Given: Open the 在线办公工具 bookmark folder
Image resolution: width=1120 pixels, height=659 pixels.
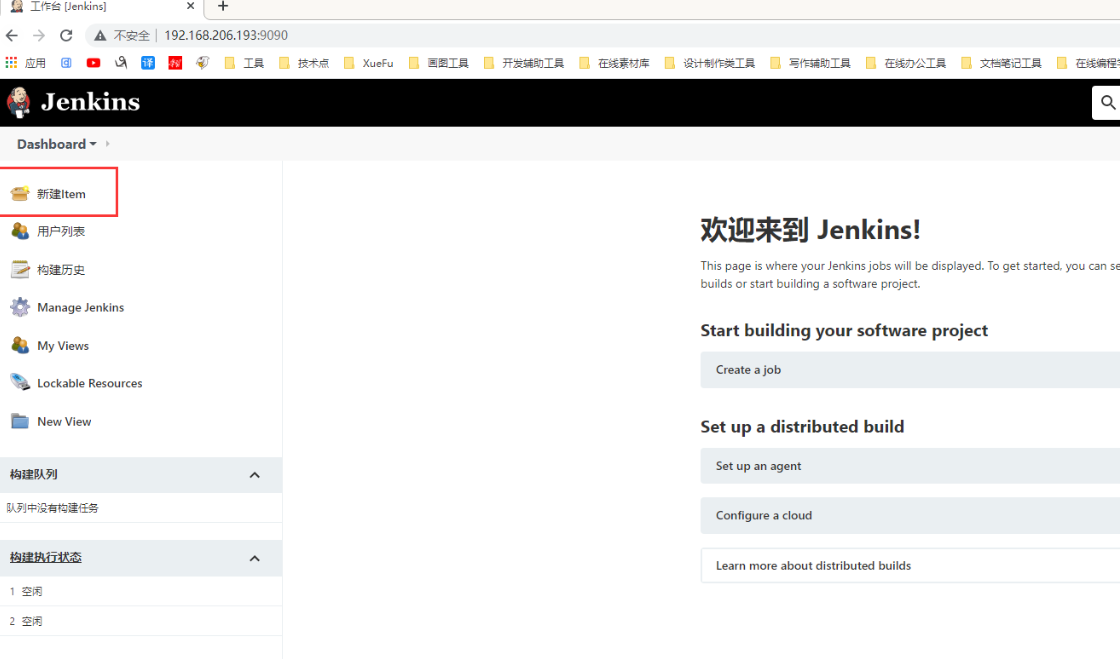Looking at the screenshot, I should pos(906,63).
